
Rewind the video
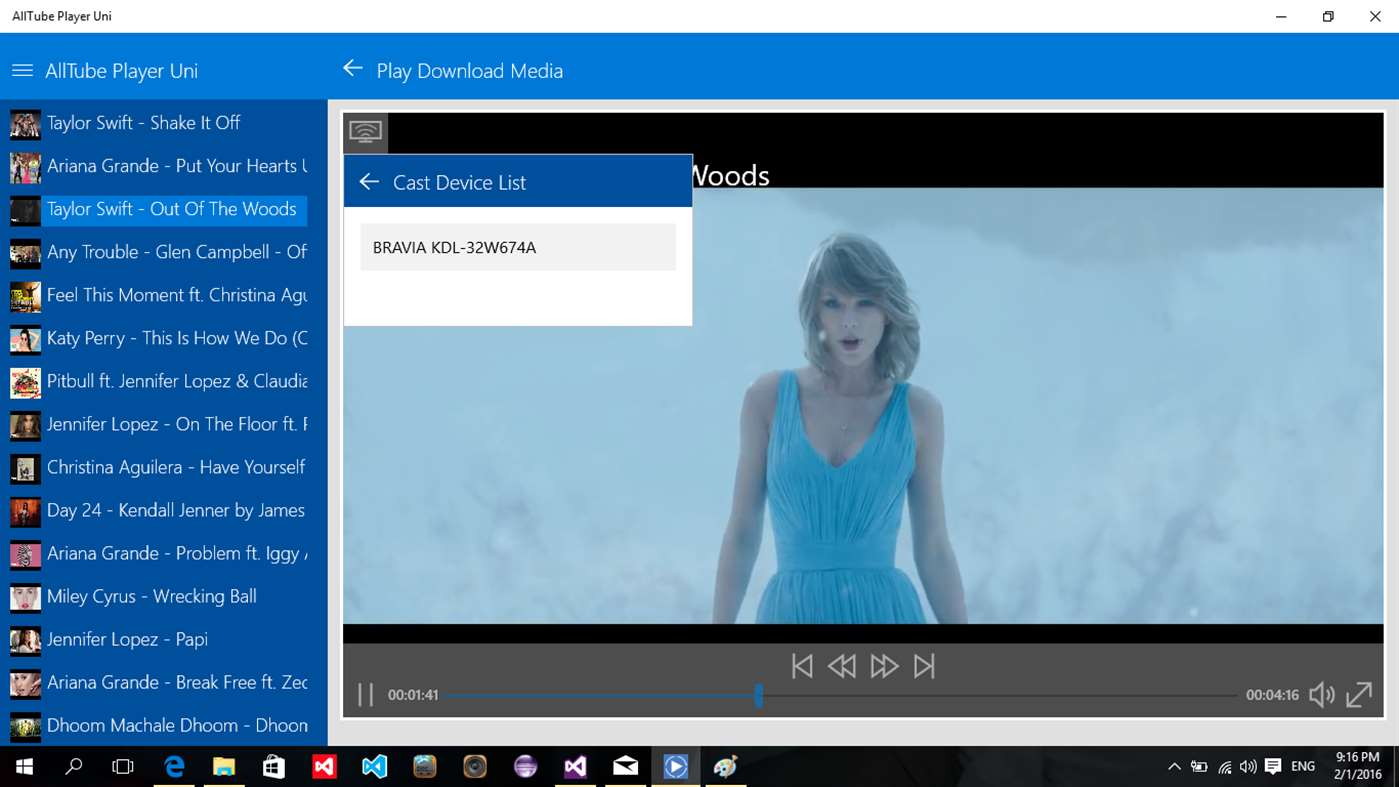tap(842, 666)
